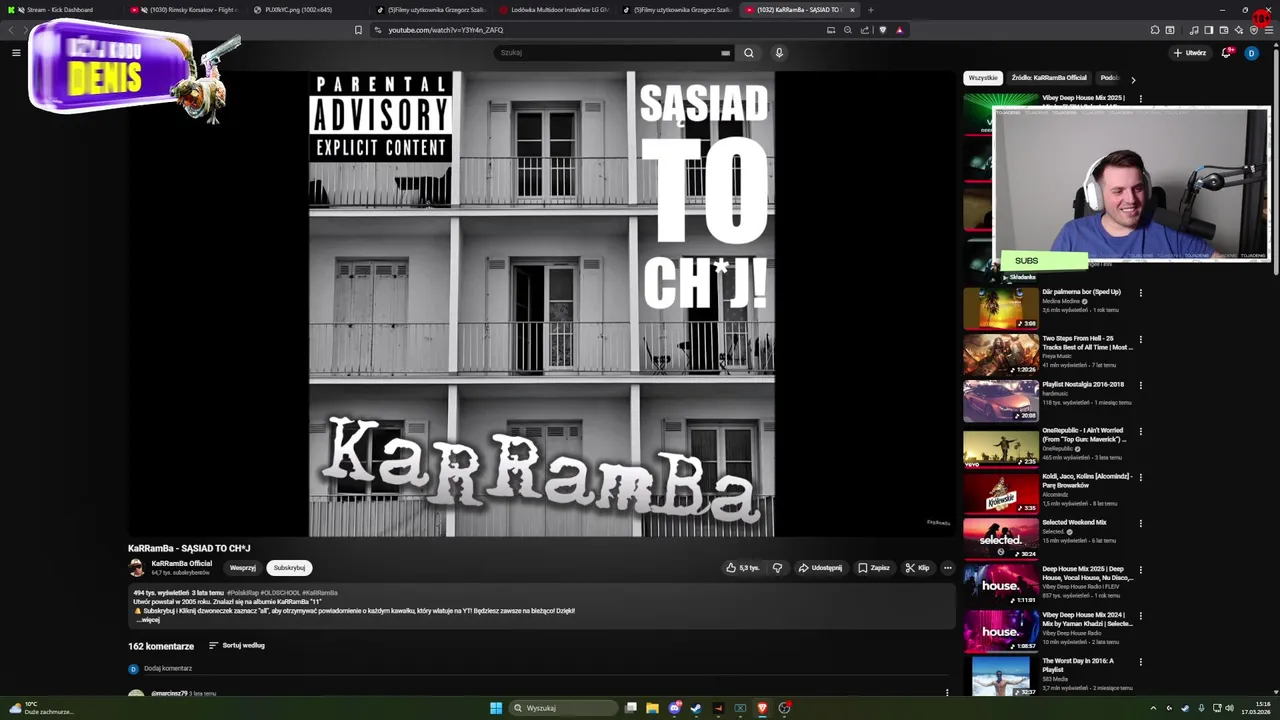
Task: Open Discord from the taskbar
Action: point(675,708)
